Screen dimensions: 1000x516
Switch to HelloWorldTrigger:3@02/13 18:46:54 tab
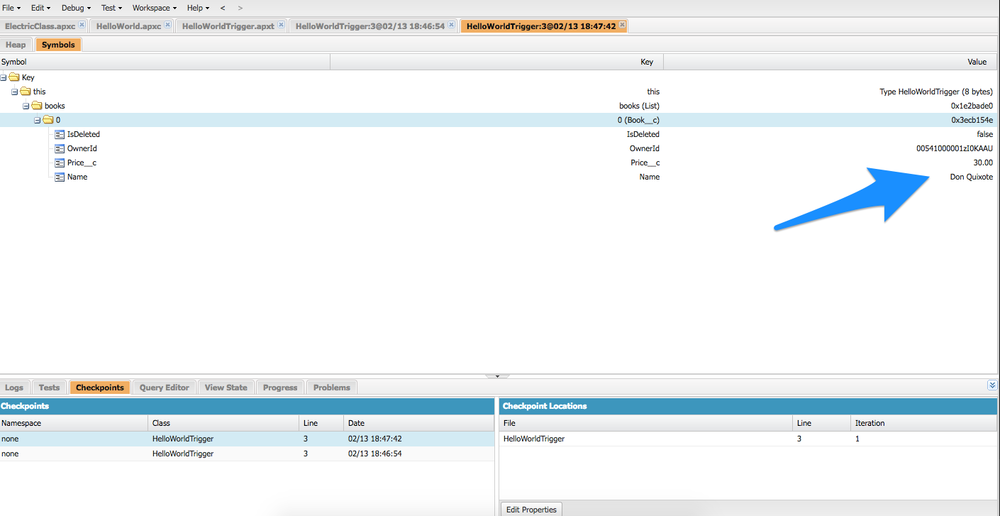click(x=374, y=26)
